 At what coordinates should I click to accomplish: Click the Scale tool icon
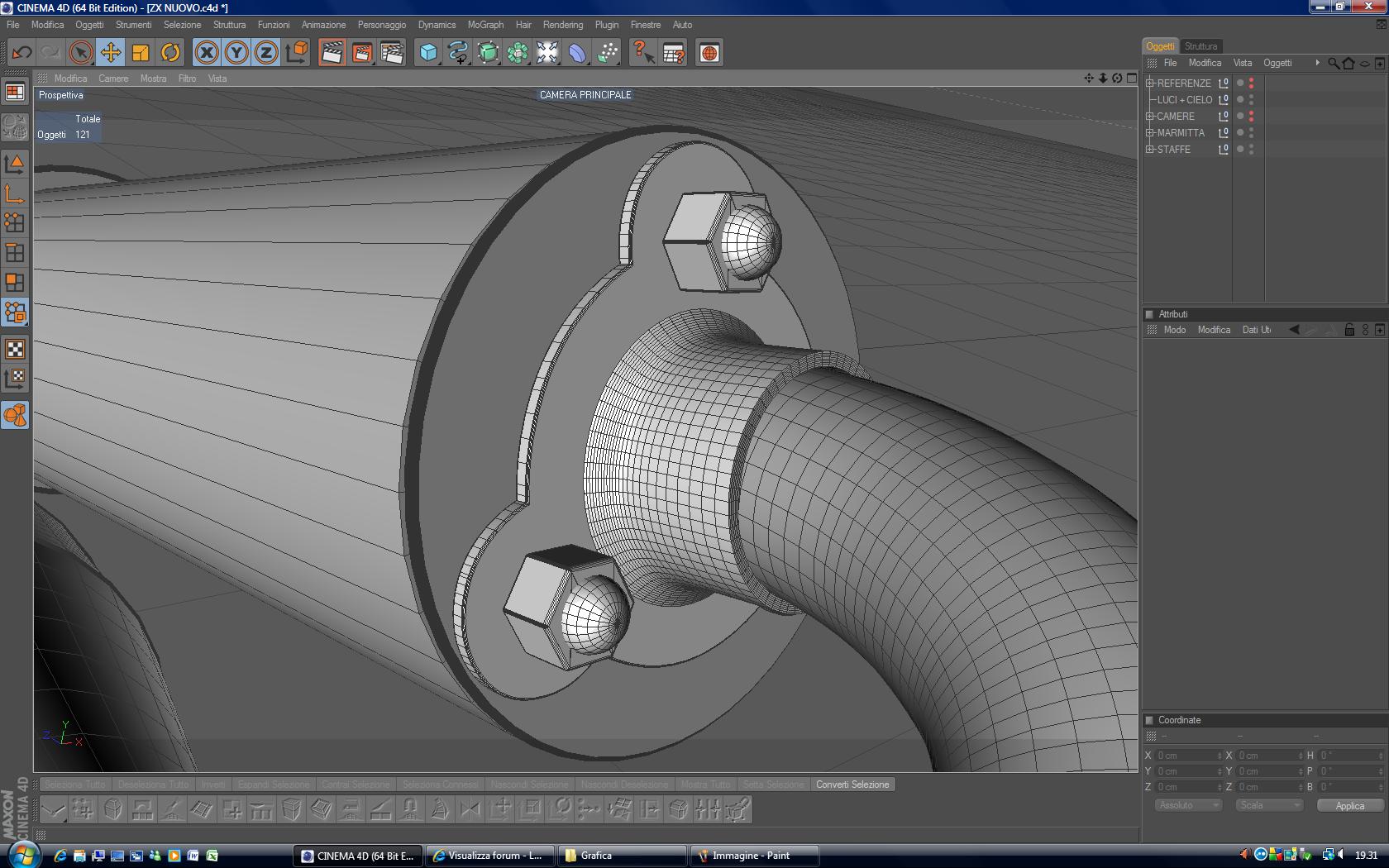141,53
